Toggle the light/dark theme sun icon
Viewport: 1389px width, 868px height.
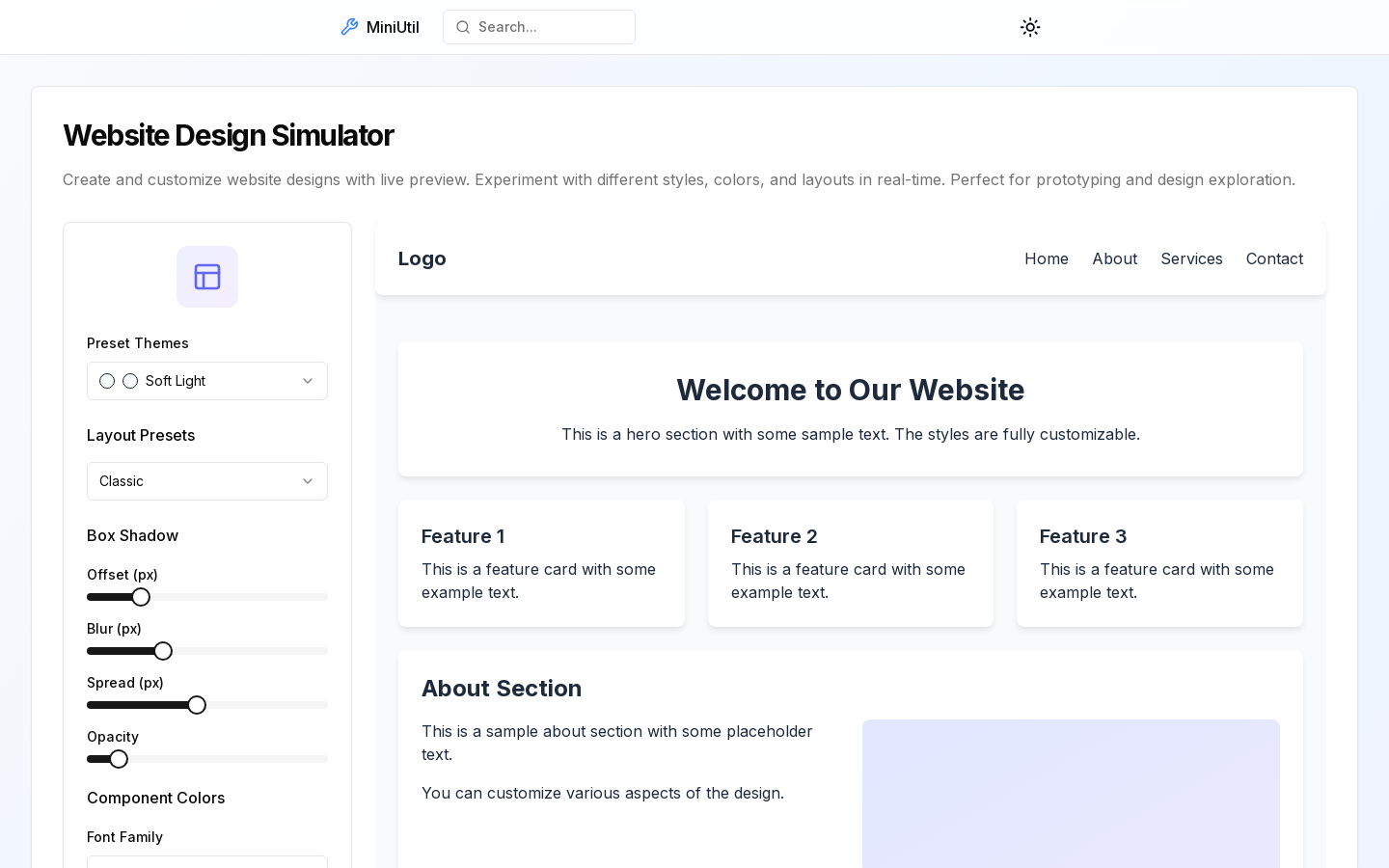[x=1030, y=27]
